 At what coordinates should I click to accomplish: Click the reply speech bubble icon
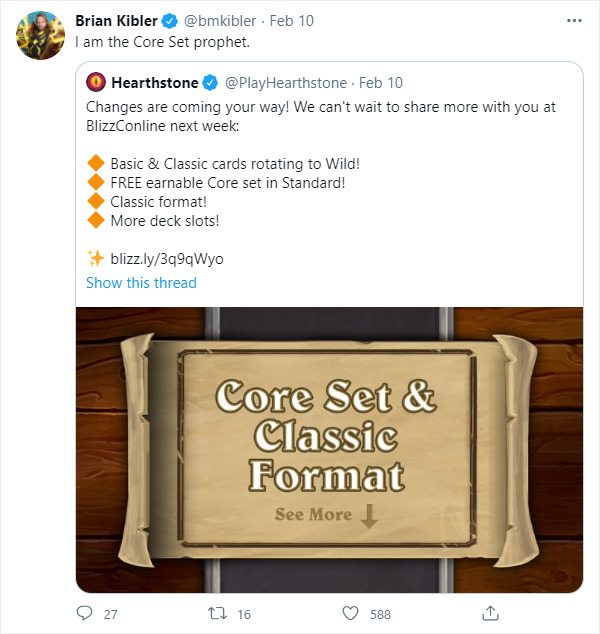pos(84,612)
